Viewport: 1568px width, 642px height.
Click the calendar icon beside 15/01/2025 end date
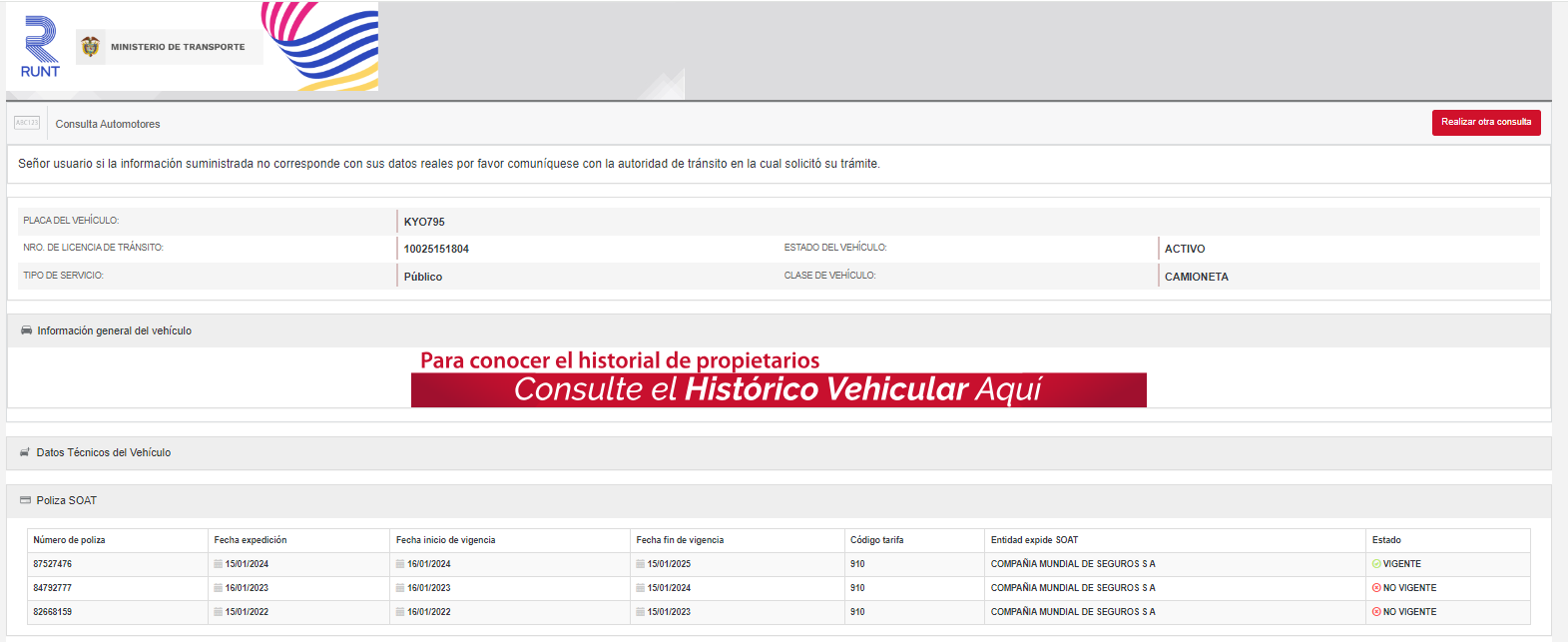(640, 564)
